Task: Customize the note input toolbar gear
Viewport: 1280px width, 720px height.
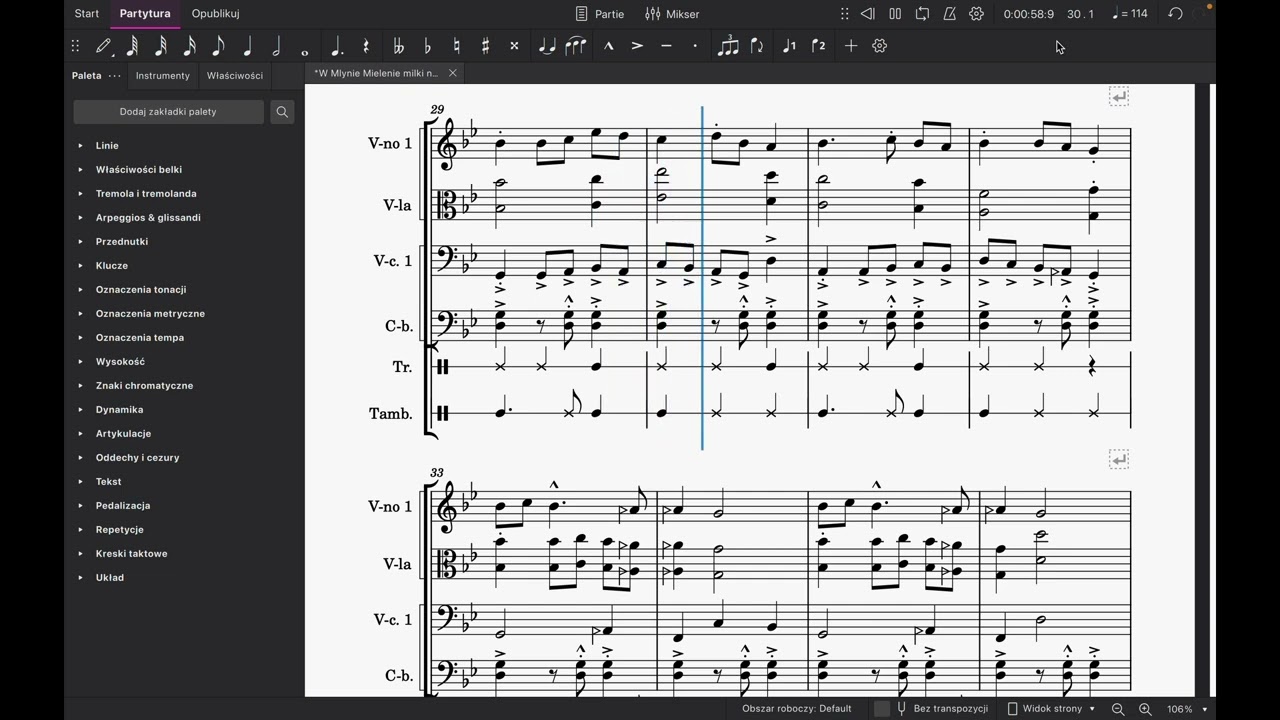Action: click(x=880, y=46)
